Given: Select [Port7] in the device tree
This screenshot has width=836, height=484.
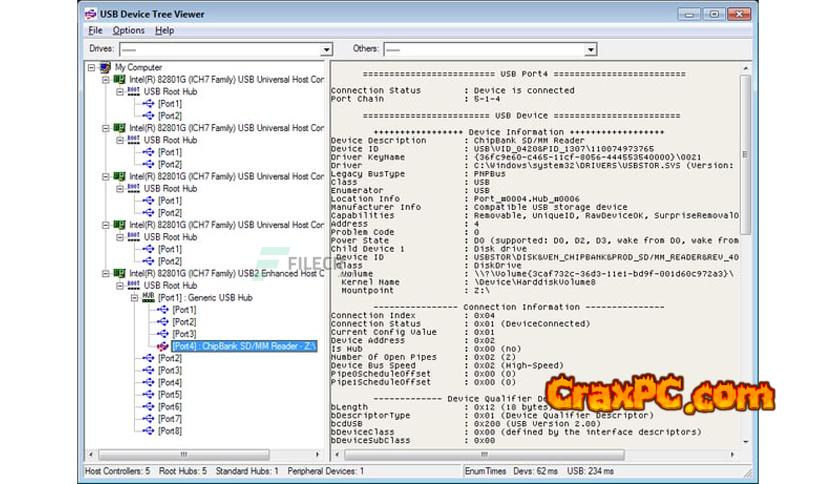Looking at the screenshot, I should coord(170,419).
